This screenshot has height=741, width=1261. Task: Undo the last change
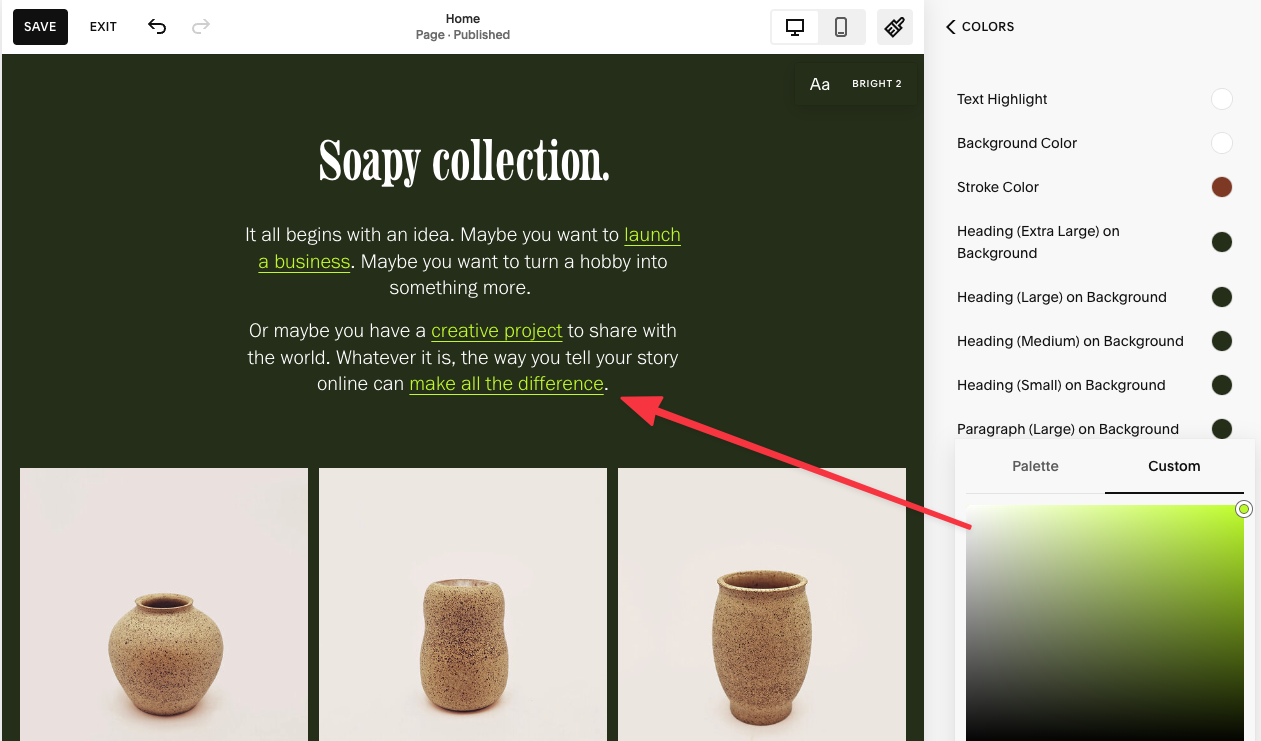tap(157, 27)
